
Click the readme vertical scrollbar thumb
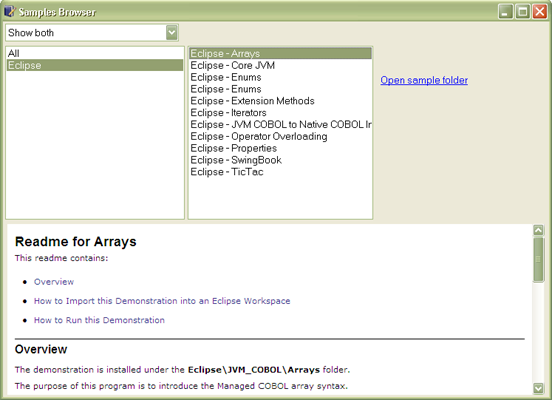[538, 260]
